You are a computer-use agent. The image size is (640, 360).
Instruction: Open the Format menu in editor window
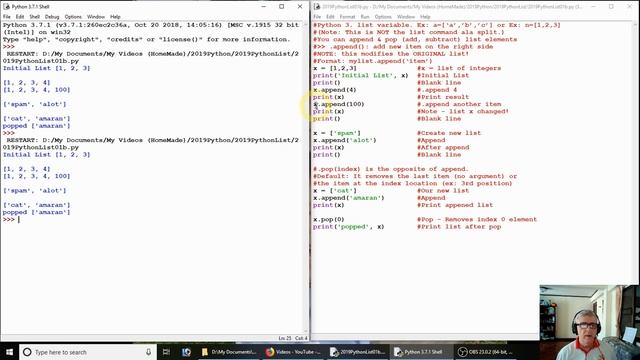pos(347,17)
